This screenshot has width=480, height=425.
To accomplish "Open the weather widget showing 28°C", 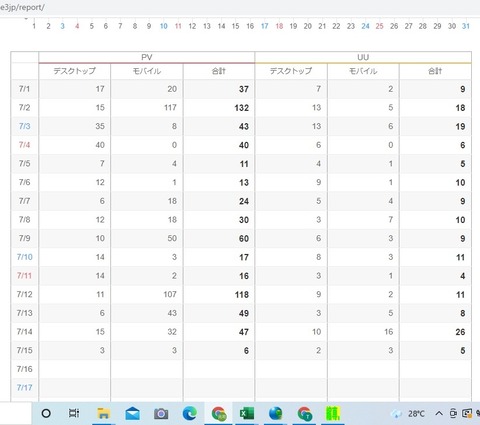I will [408, 414].
